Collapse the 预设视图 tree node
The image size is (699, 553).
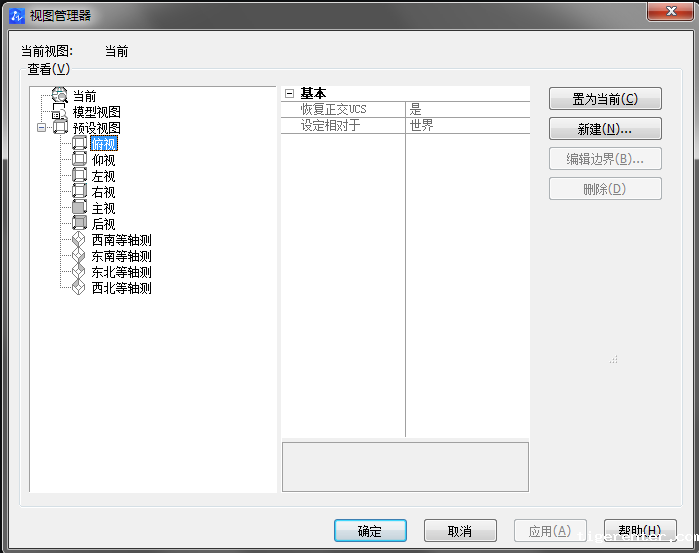click(42, 128)
